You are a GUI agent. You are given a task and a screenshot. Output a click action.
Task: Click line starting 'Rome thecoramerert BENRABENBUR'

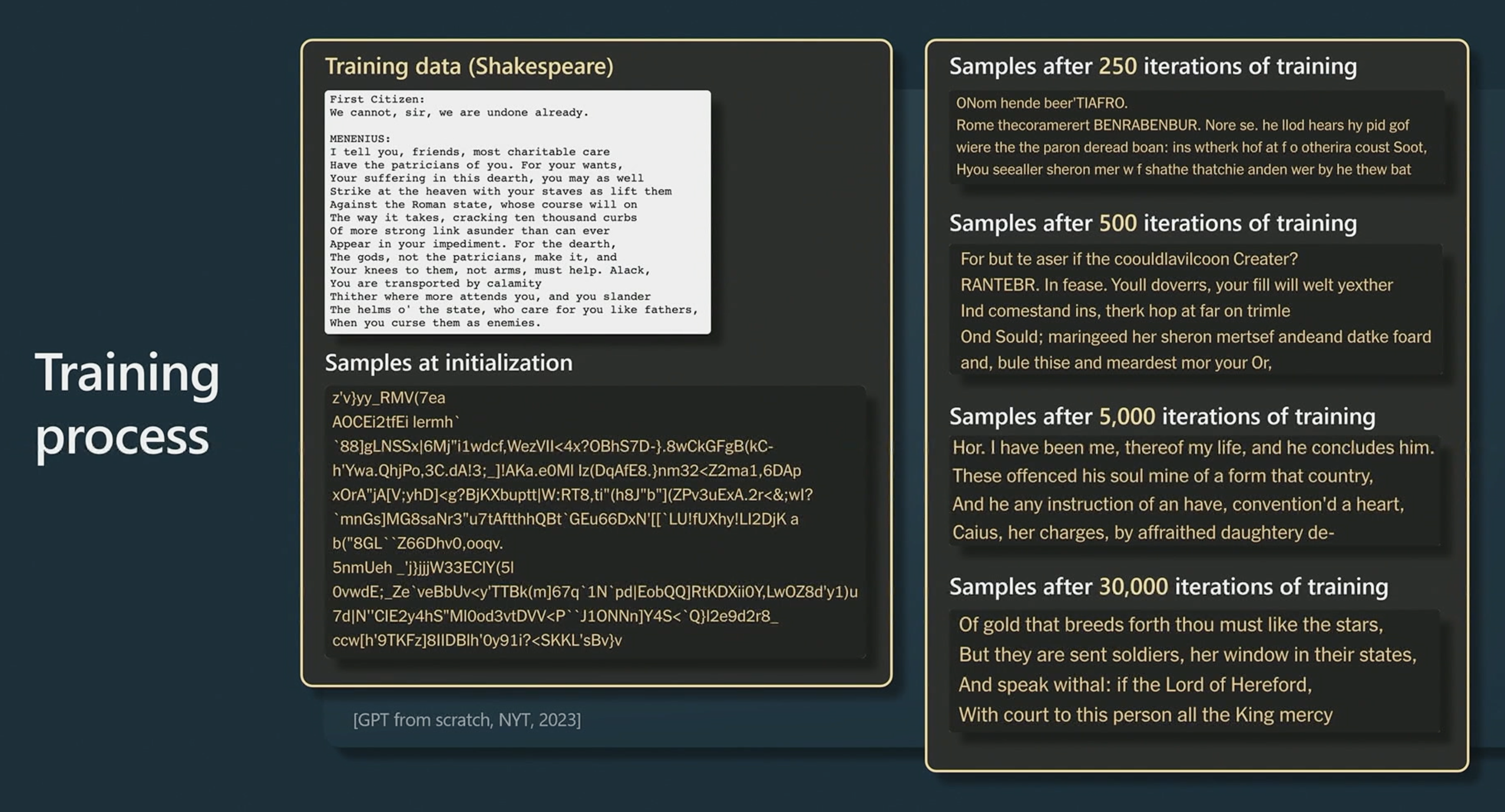click(x=1183, y=126)
